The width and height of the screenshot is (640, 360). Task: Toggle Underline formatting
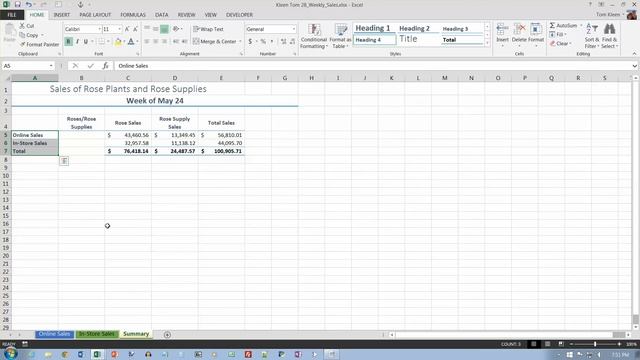click(x=86, y=41)
